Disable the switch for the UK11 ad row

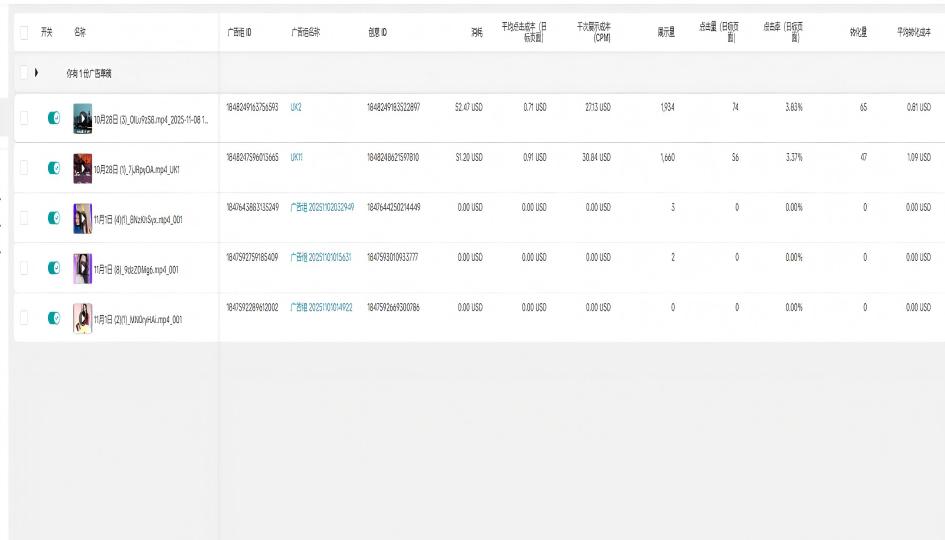(x=53, y=169)
